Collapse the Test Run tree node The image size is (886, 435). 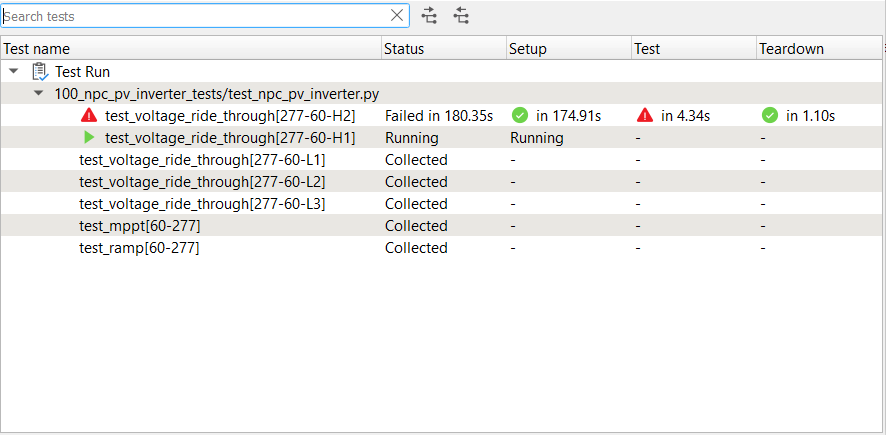point(13,72)
